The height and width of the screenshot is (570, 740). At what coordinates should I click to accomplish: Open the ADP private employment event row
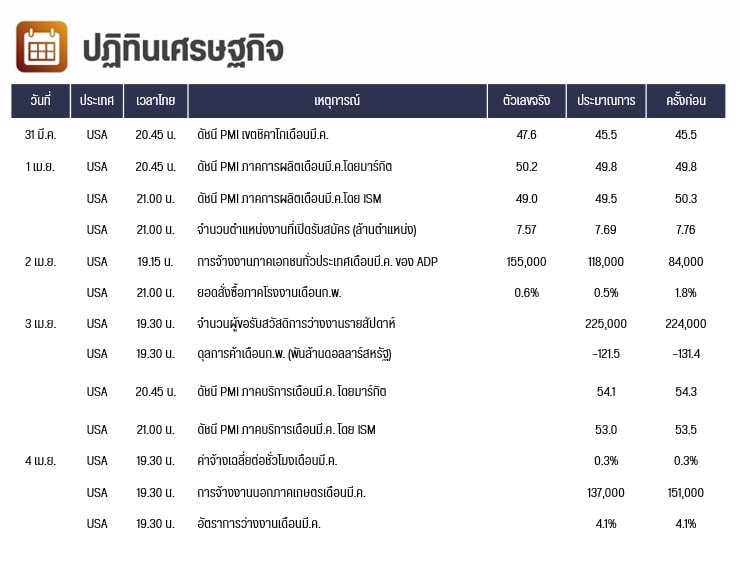click(x=318, y=262)
